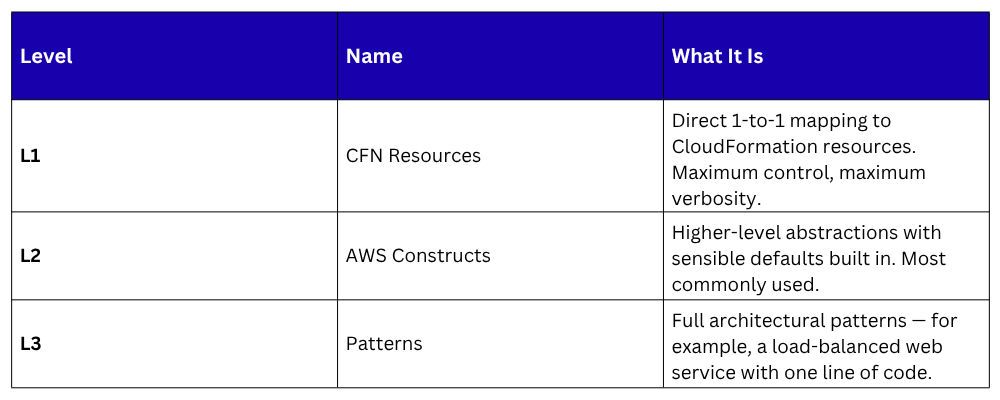Click the L2 level cell
The width and height of the screenshot is (1000, 400).
[x=30, y=256]
